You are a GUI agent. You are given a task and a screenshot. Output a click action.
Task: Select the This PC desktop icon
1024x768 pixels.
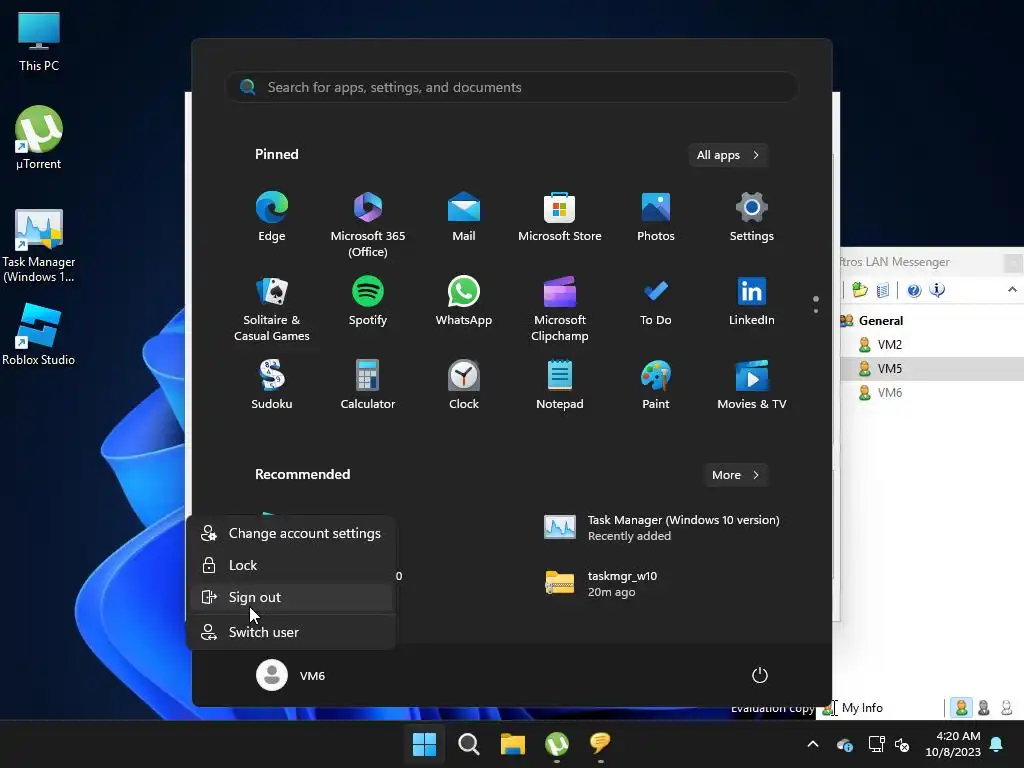click(39, 40)
